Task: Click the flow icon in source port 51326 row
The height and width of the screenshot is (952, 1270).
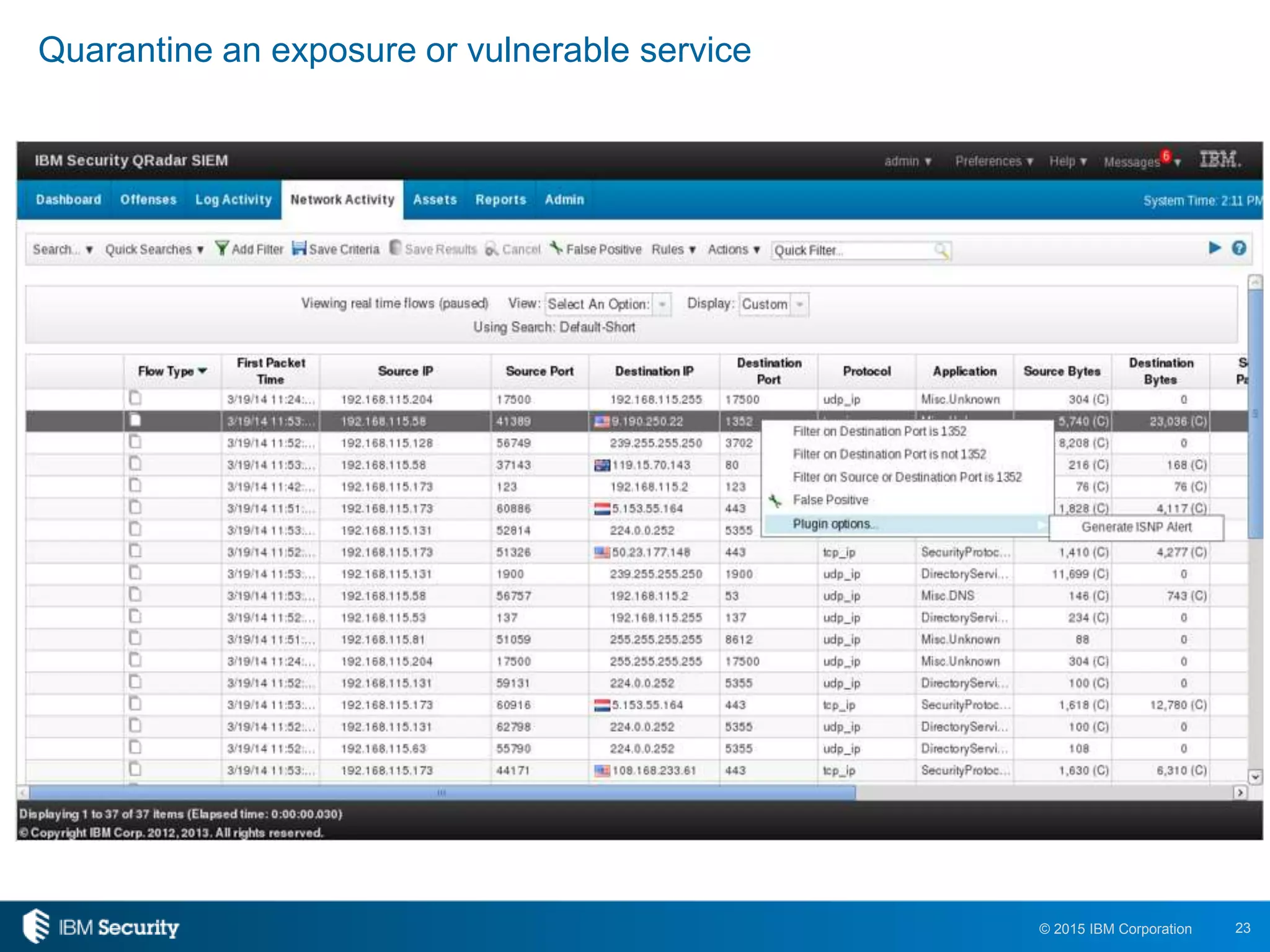Action: pos(135,551)
